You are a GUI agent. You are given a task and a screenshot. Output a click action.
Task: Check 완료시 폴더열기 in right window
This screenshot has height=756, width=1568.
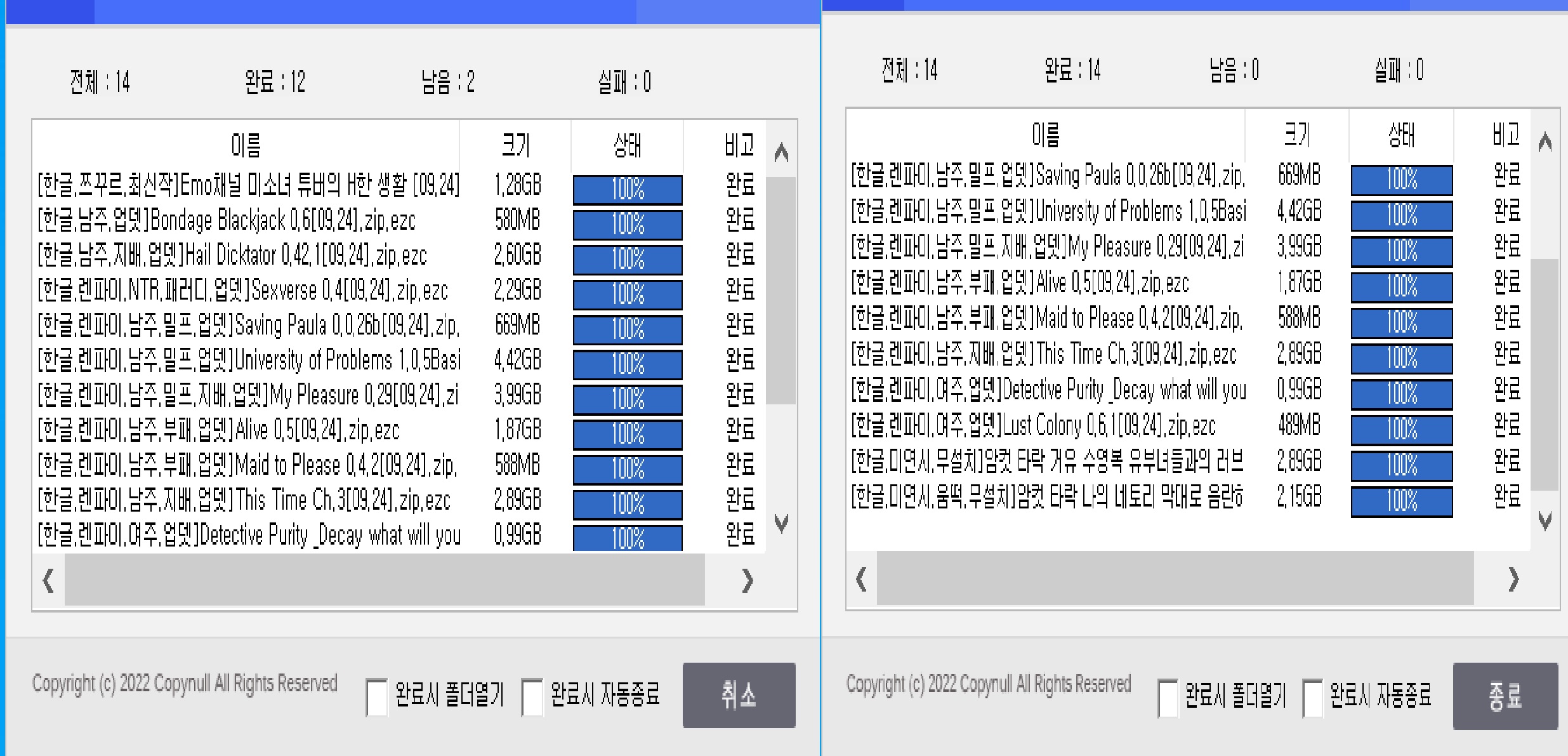pyautogui.click(x=1168, y=698)
